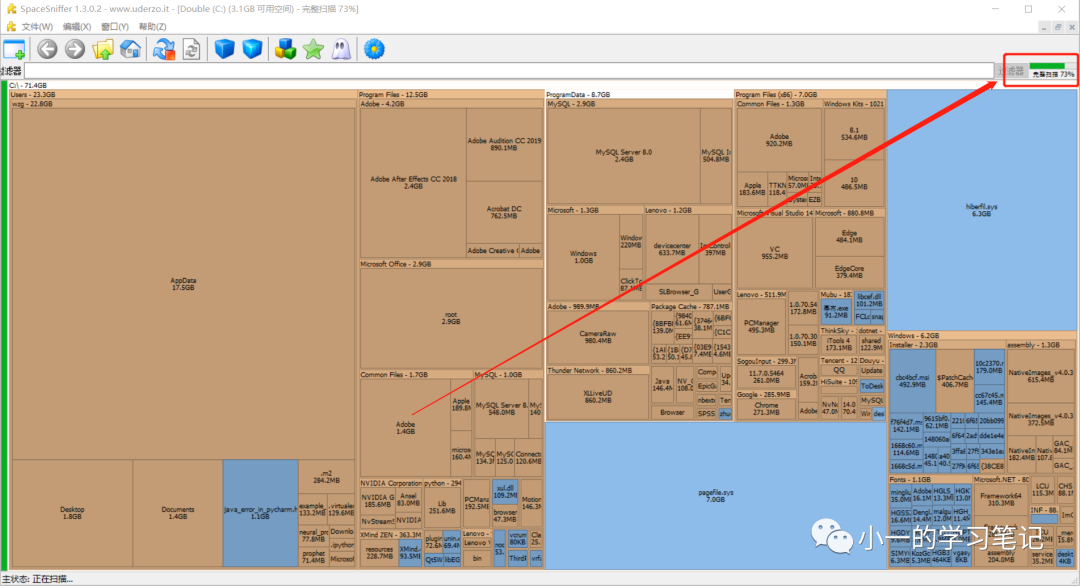Click the colored cubes file classes icon
The width and height of the screenshot is (1080, 586).
(285, 50)
